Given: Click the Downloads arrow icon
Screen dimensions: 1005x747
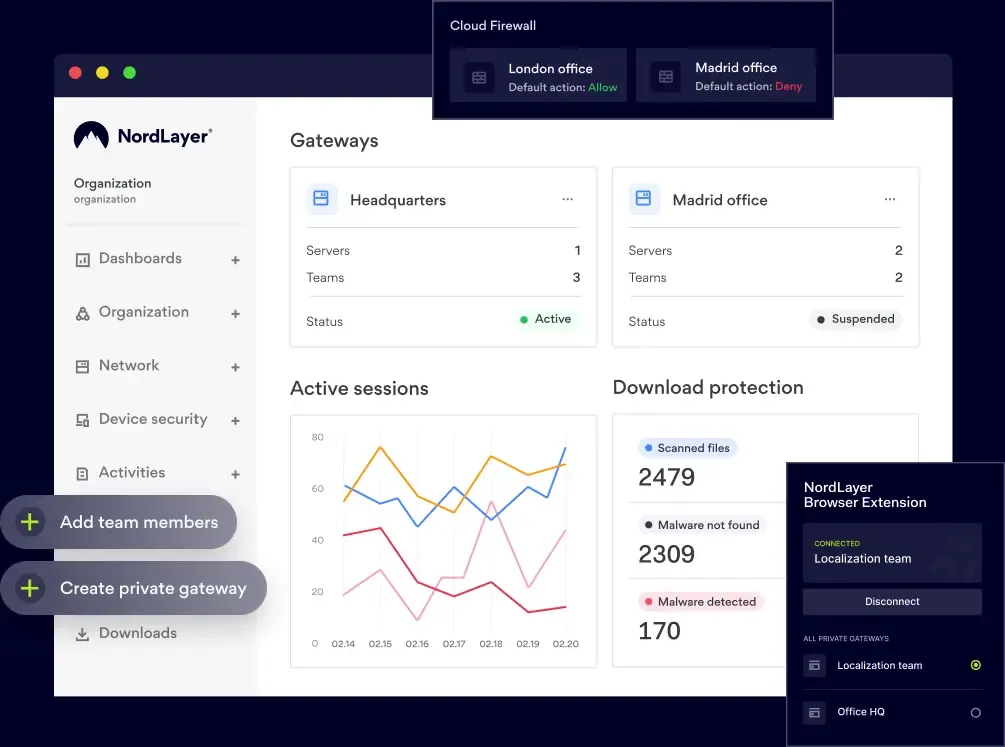Looking at the screenshot, I should point(83,634).
